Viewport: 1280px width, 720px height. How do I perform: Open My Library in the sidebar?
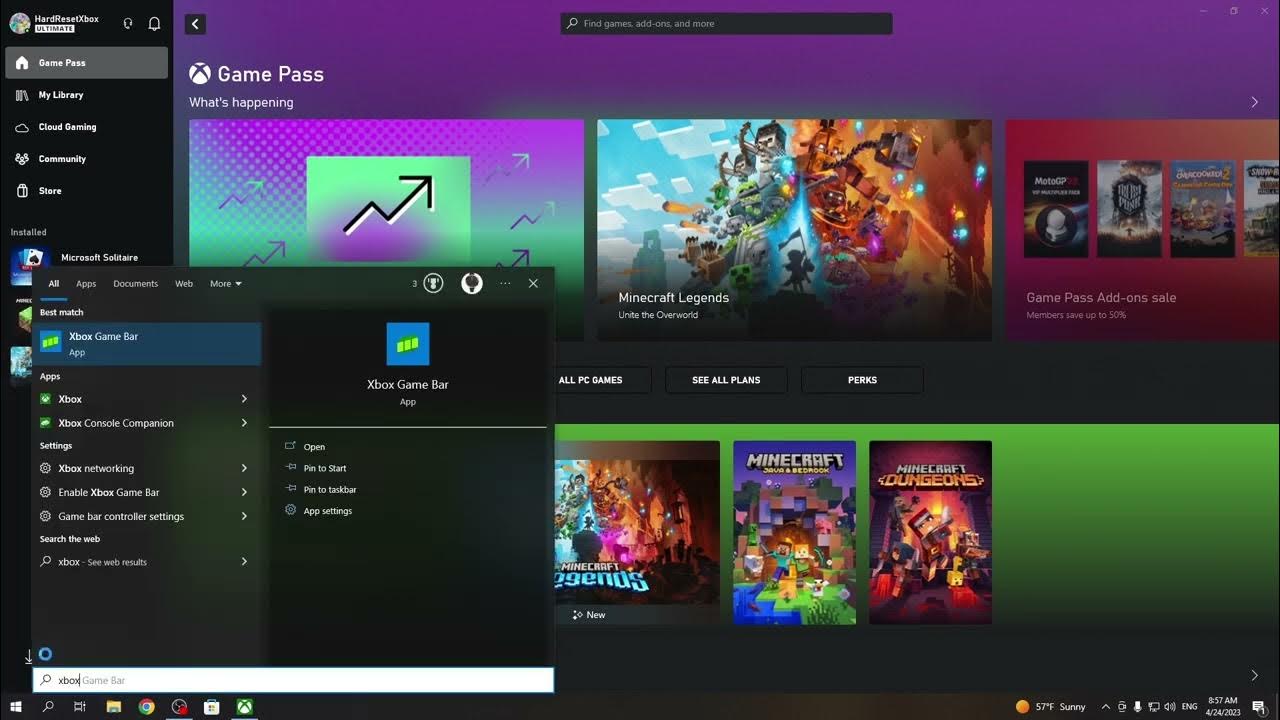pos(86,95)
